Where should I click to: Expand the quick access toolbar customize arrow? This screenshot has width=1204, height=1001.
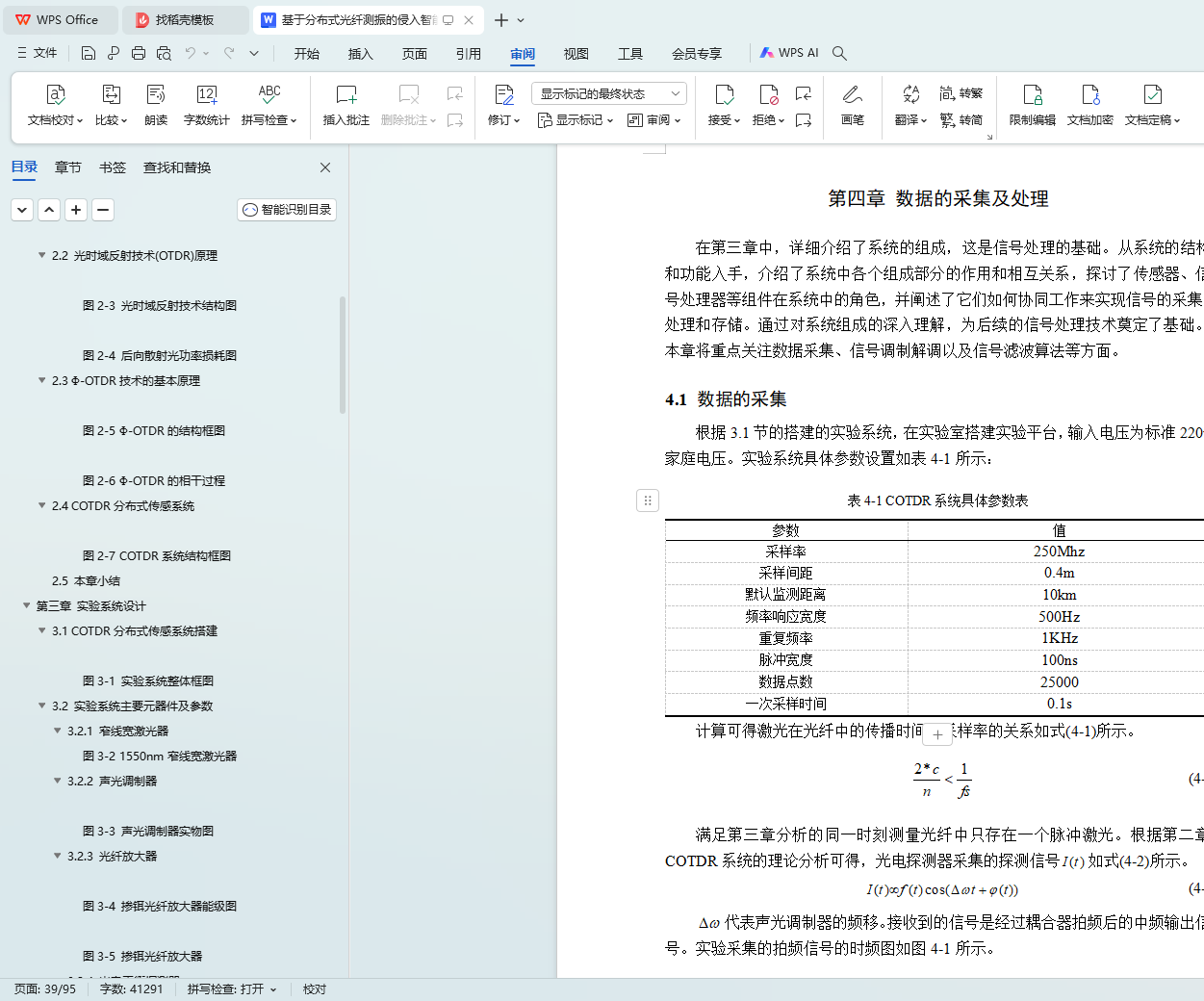254,53
